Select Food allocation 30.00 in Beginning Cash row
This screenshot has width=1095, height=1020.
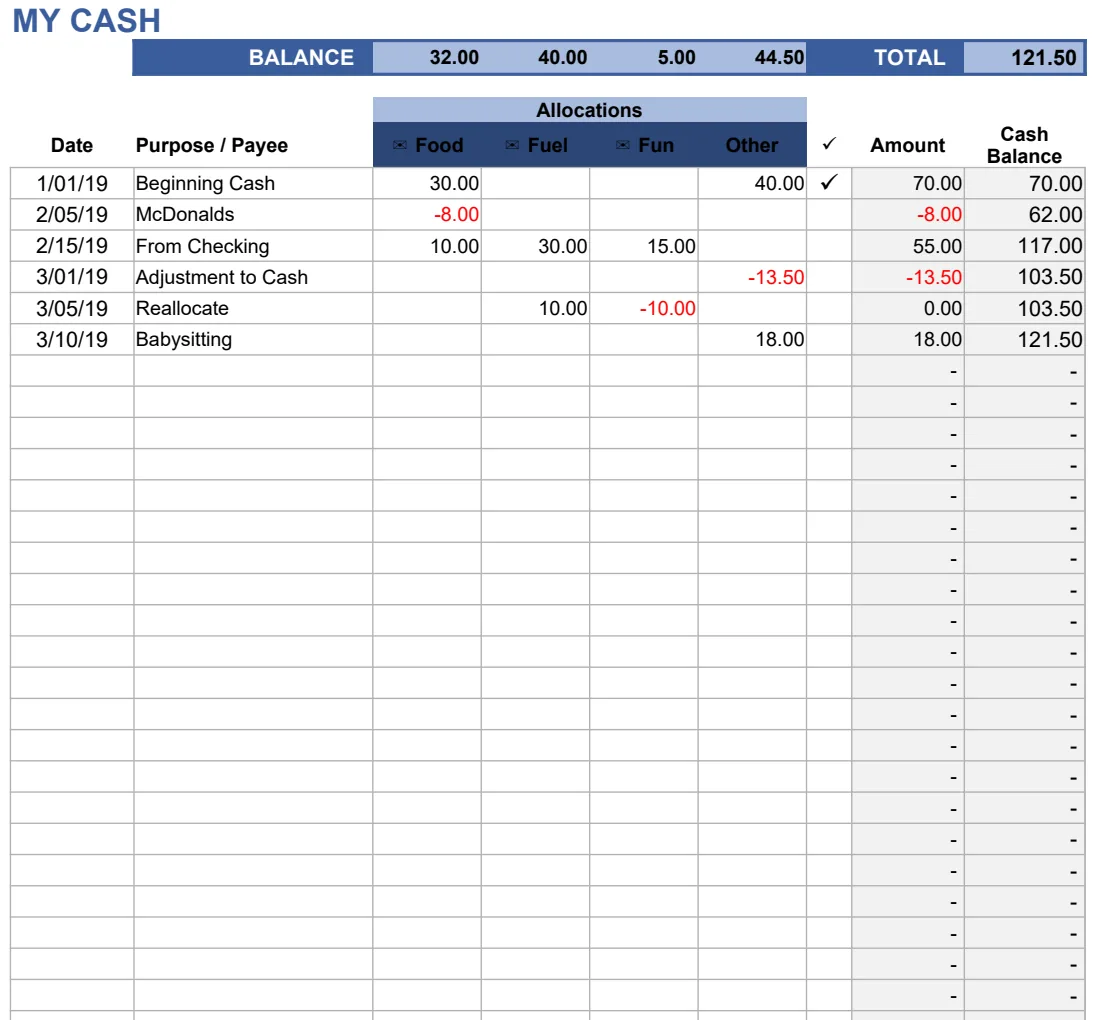pos(427,184)
